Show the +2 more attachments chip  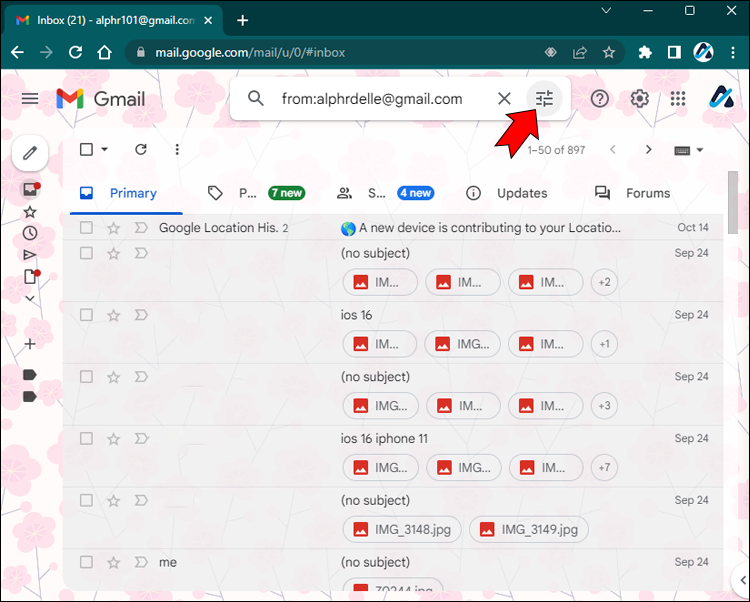click(x=604, y=282)
